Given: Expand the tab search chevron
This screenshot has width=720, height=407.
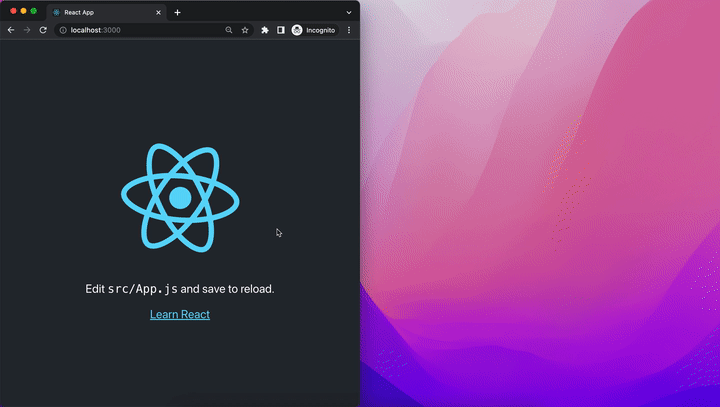Looking at the screenshot, I should pos(349,12).
